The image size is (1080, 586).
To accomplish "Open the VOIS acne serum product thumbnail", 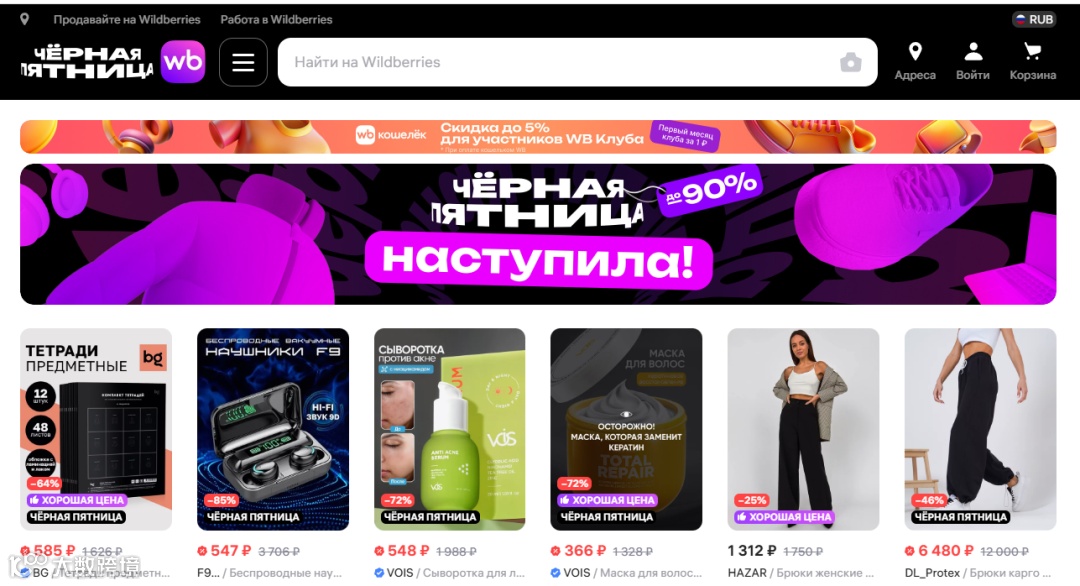I will point(450,429).
